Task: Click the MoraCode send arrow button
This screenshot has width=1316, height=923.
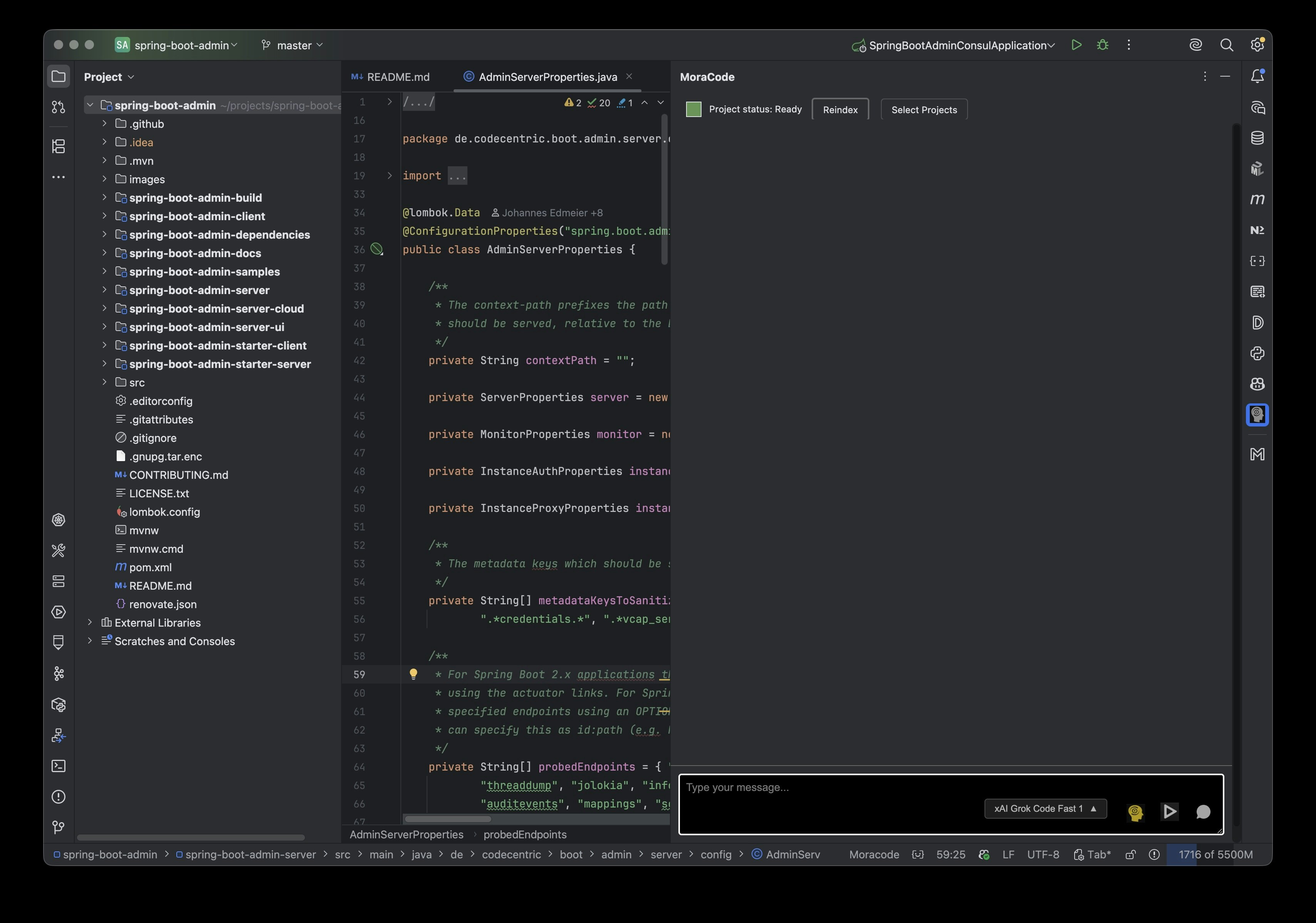Action: click(1169, 811)
